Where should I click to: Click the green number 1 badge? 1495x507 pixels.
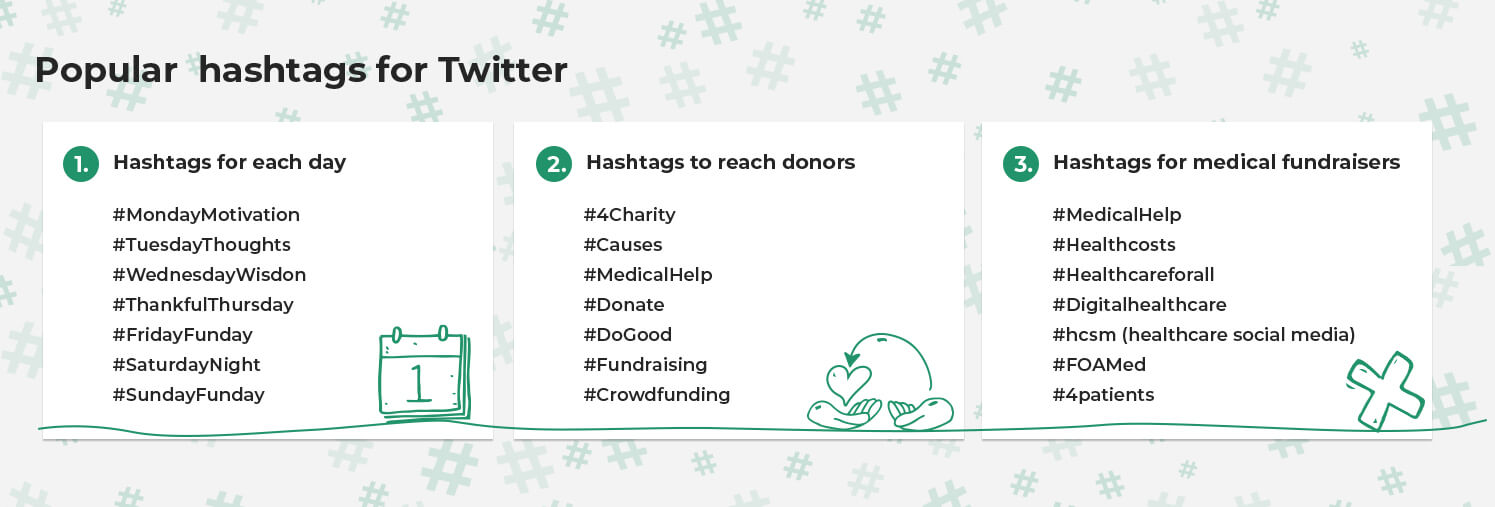pos(81,164)
